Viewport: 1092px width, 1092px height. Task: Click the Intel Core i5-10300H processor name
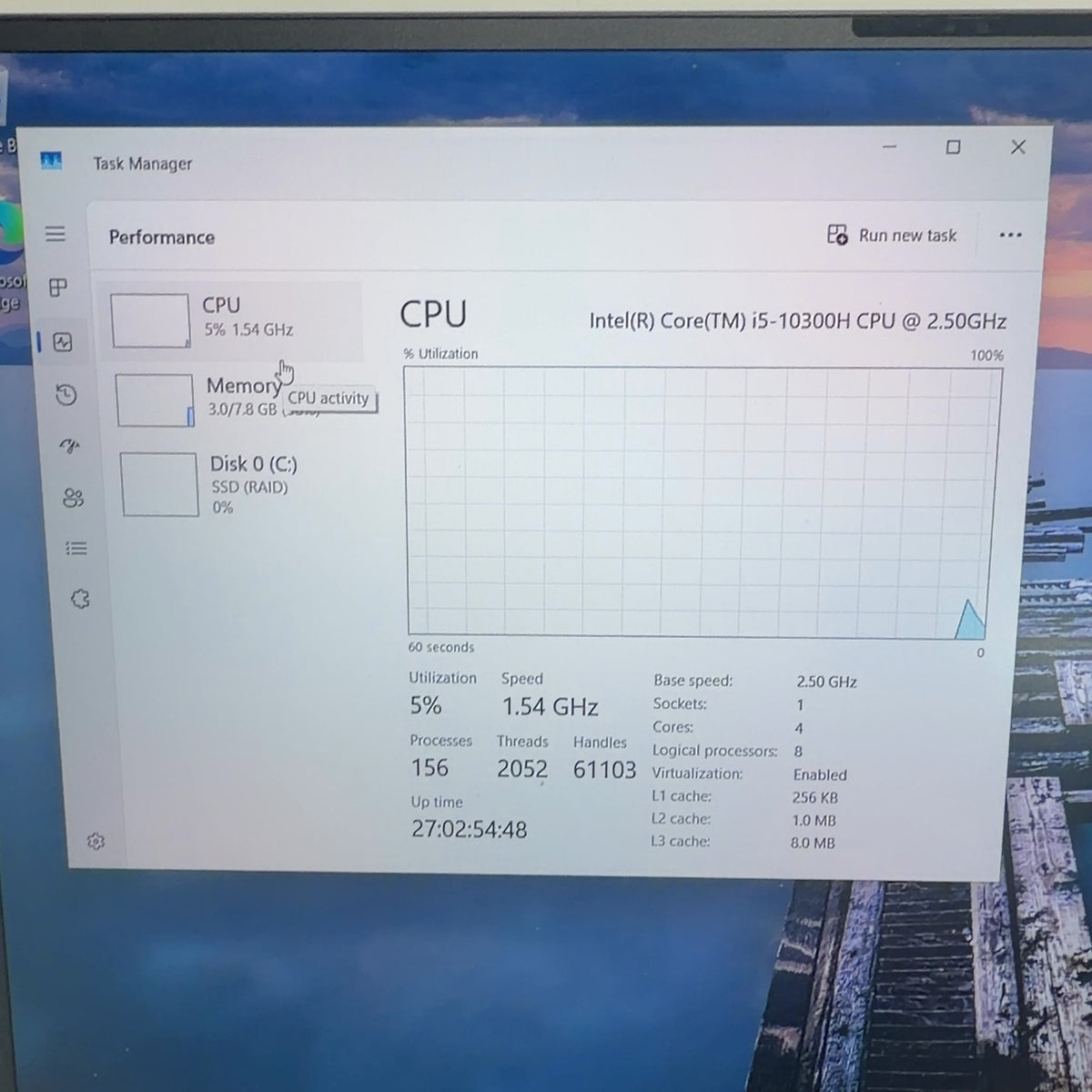(x=798, y=321)
